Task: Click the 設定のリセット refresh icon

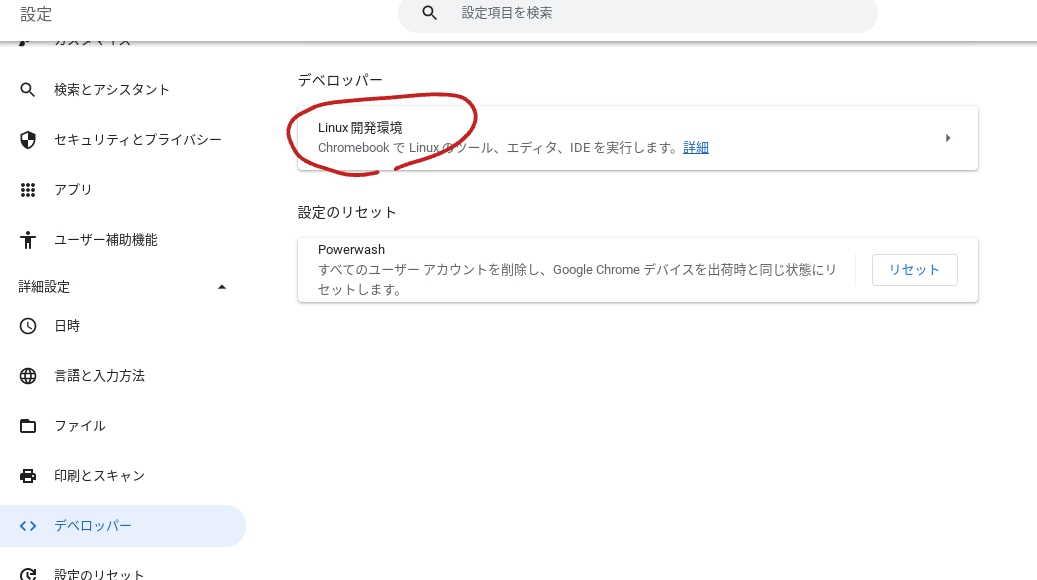Action: tap(28, 572)
